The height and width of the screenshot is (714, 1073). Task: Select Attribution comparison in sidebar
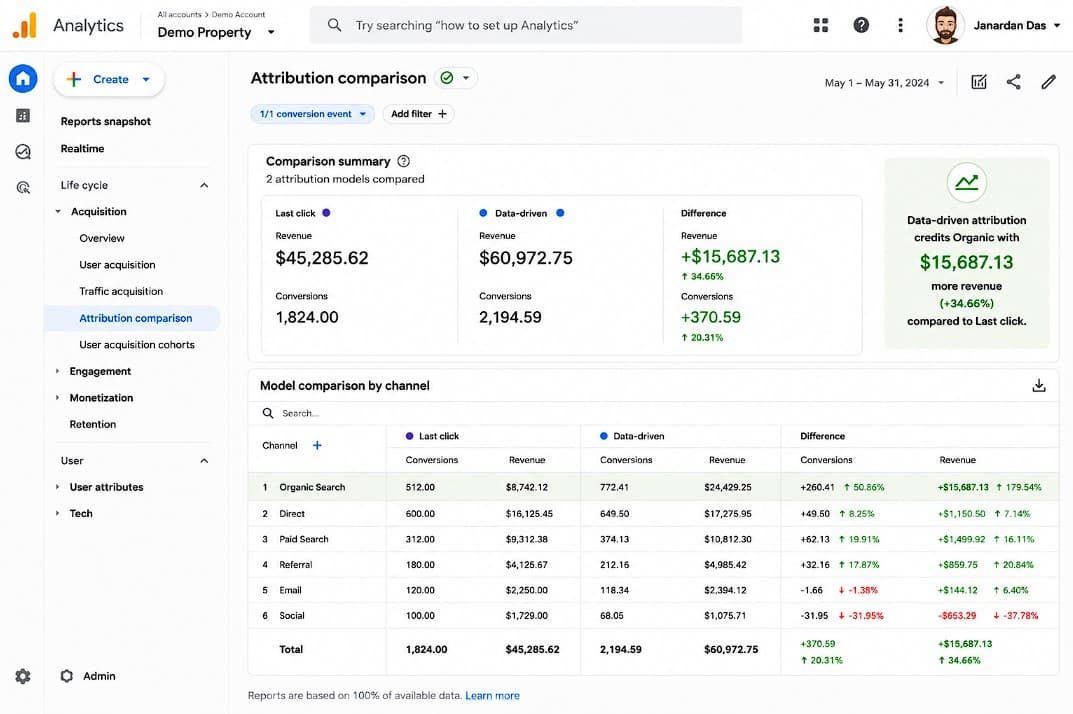click(x=132, y=318)
